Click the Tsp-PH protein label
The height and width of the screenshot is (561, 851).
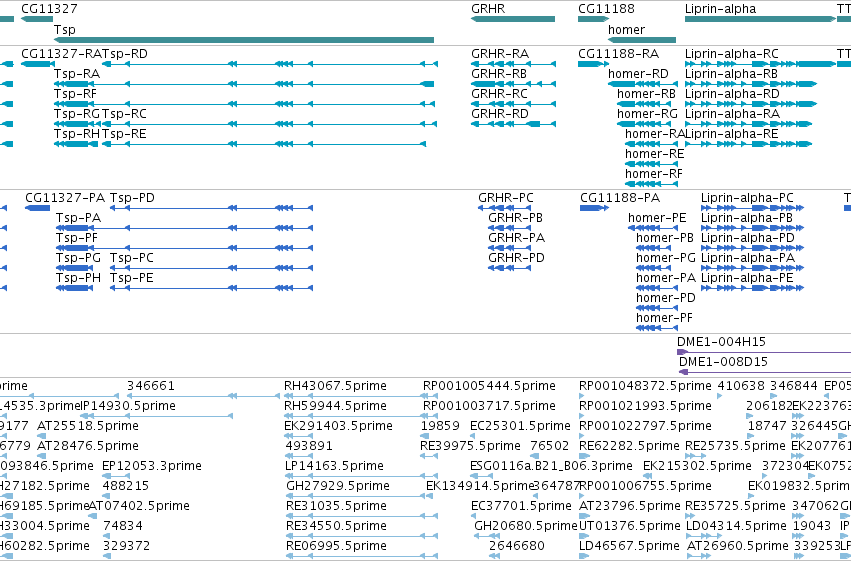(78, 278)
